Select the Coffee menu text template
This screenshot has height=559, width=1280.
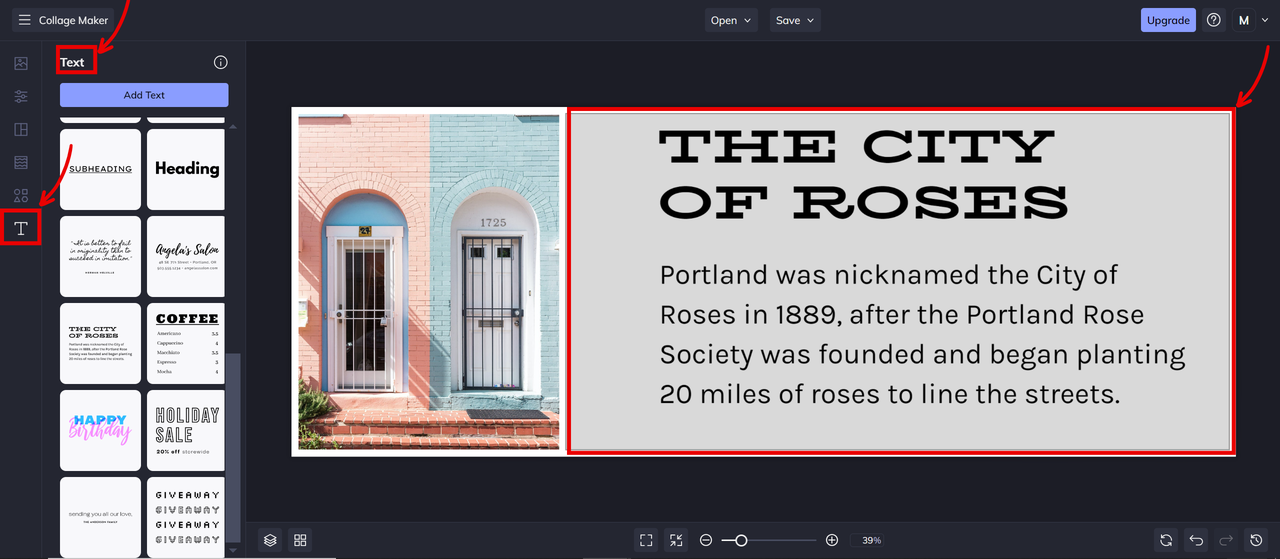186,343
